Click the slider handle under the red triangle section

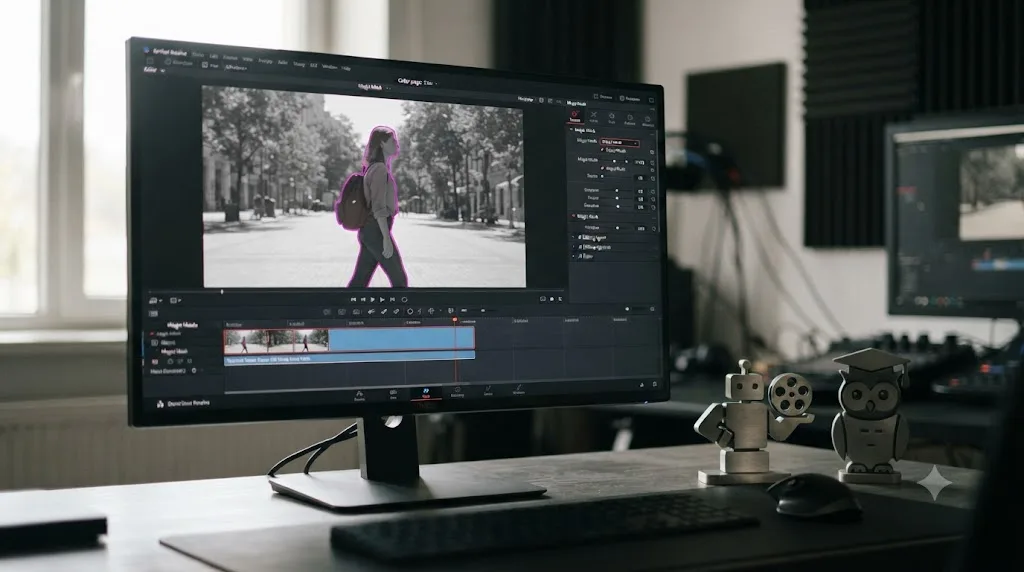pyautogui.click(x=617, y=228)
